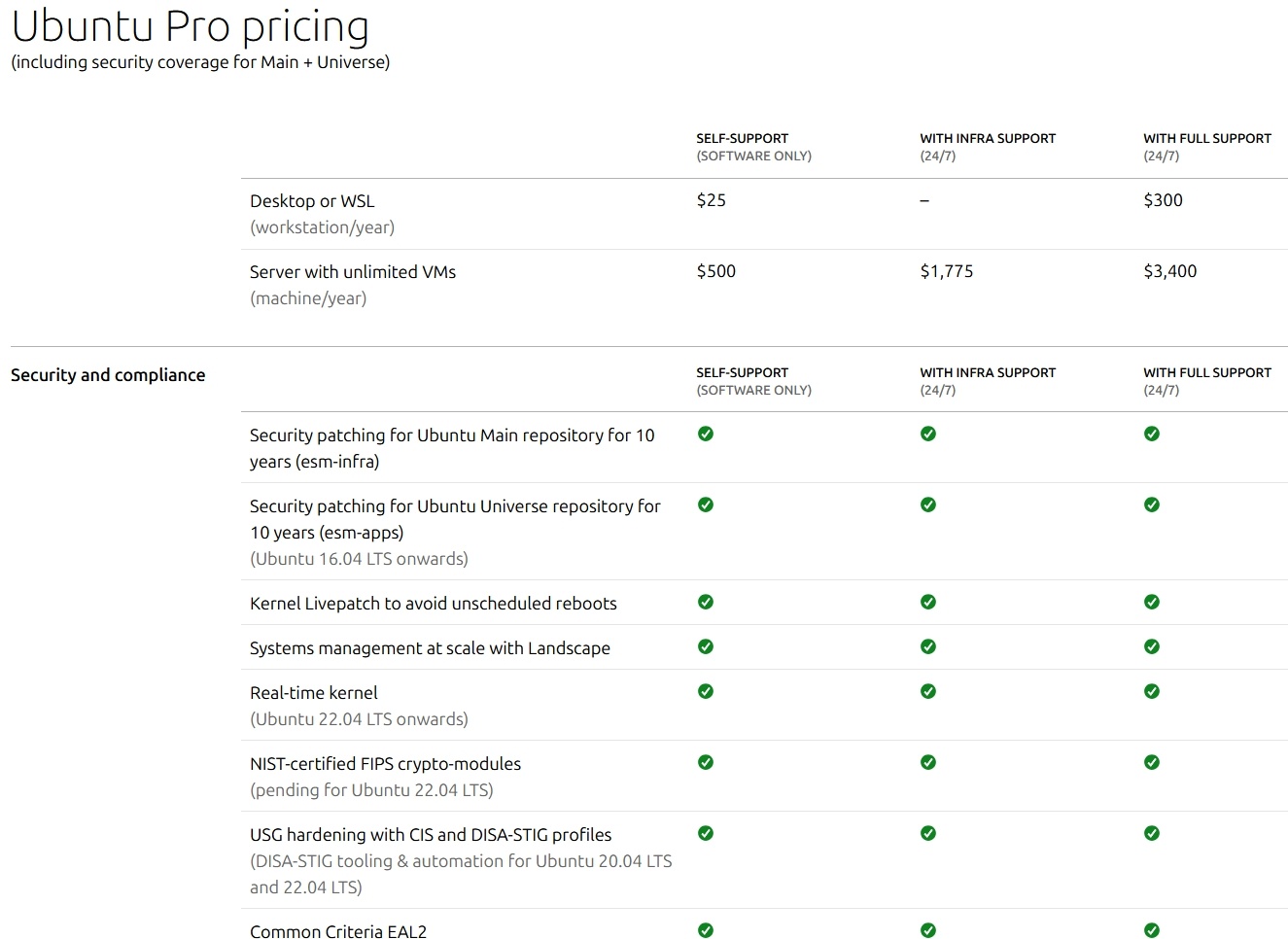Click Infra Support checkmark for Common Criteria EAL2
1288x939 pixels.
pyautogui.click(x=928, y=930)
